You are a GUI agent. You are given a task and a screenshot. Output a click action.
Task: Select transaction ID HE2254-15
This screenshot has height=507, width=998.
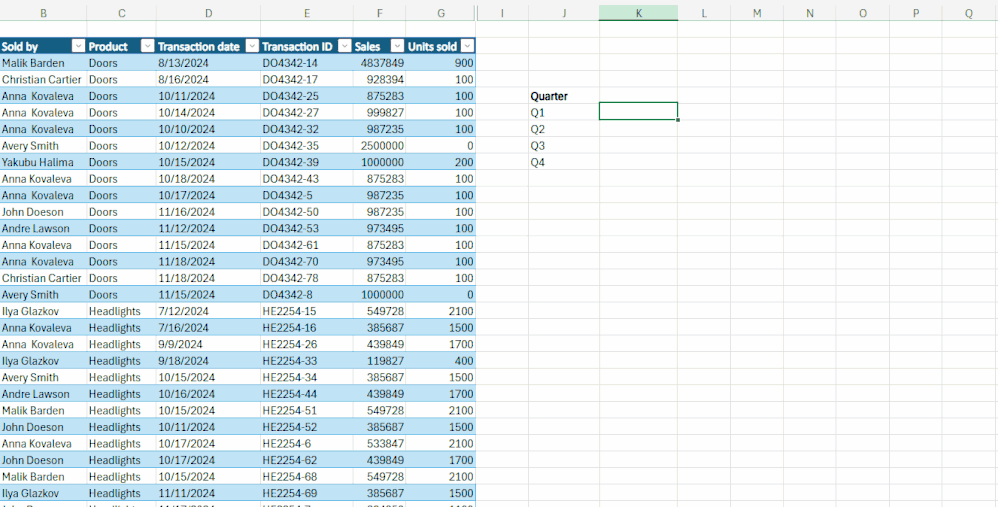[x=307, y=311]
